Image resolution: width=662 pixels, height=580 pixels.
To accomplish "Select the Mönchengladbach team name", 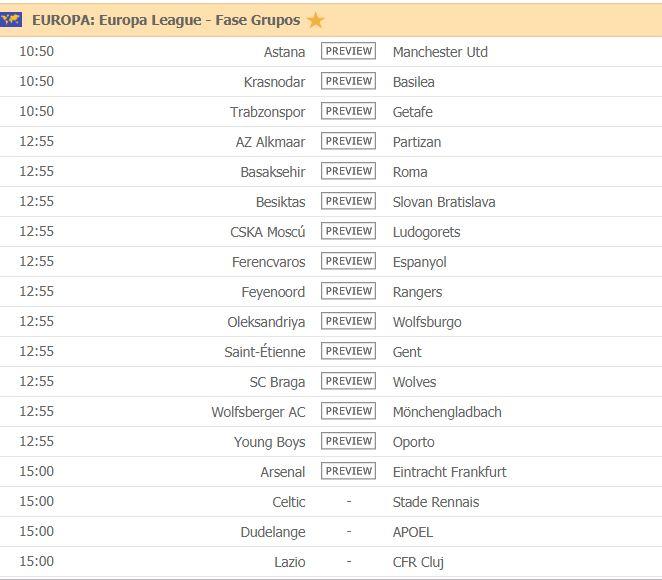I will (447, 412).
